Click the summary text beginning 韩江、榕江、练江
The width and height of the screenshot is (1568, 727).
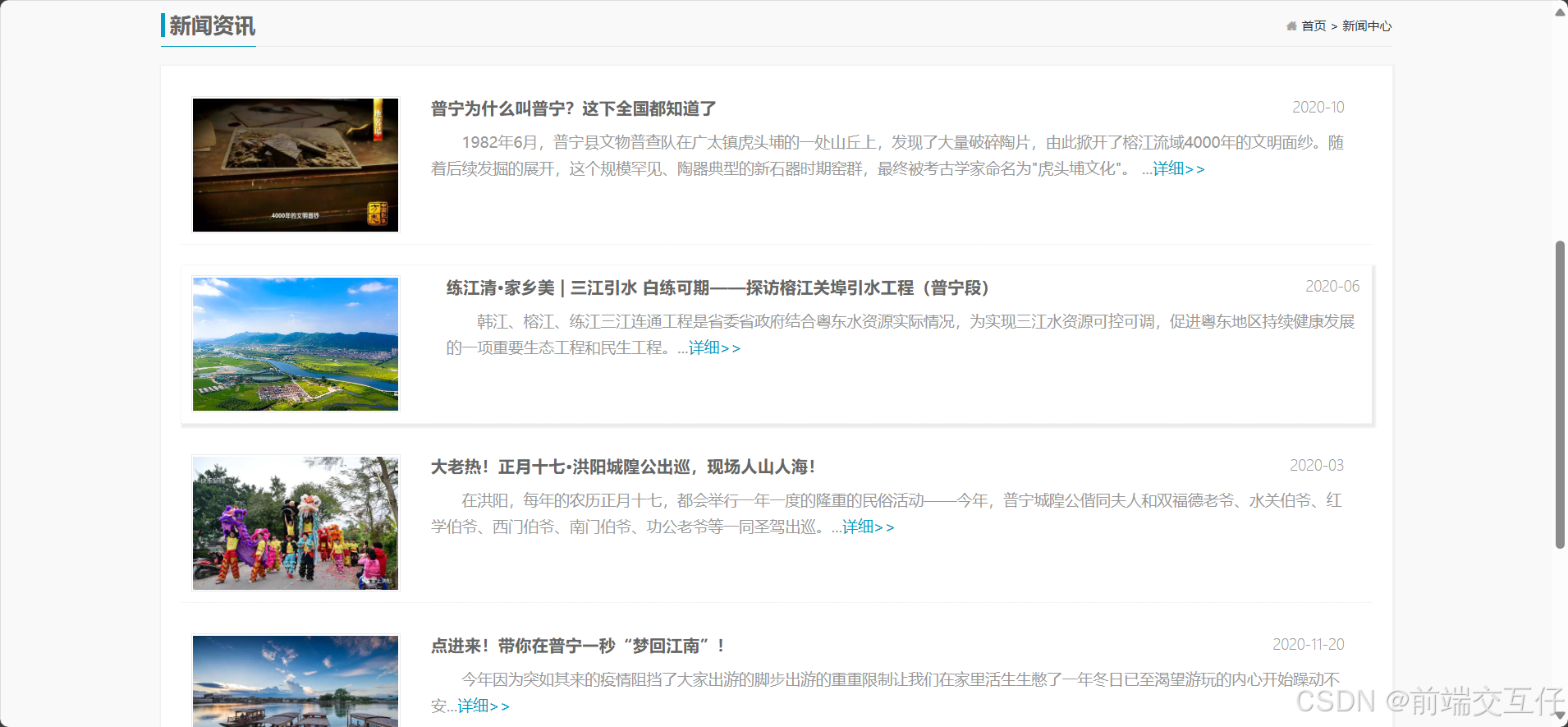901,334
